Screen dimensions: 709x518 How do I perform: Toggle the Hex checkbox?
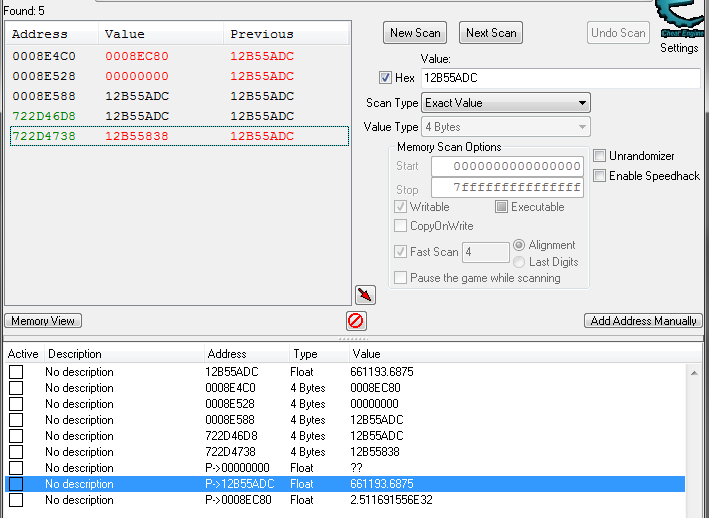tap(386, 77)
